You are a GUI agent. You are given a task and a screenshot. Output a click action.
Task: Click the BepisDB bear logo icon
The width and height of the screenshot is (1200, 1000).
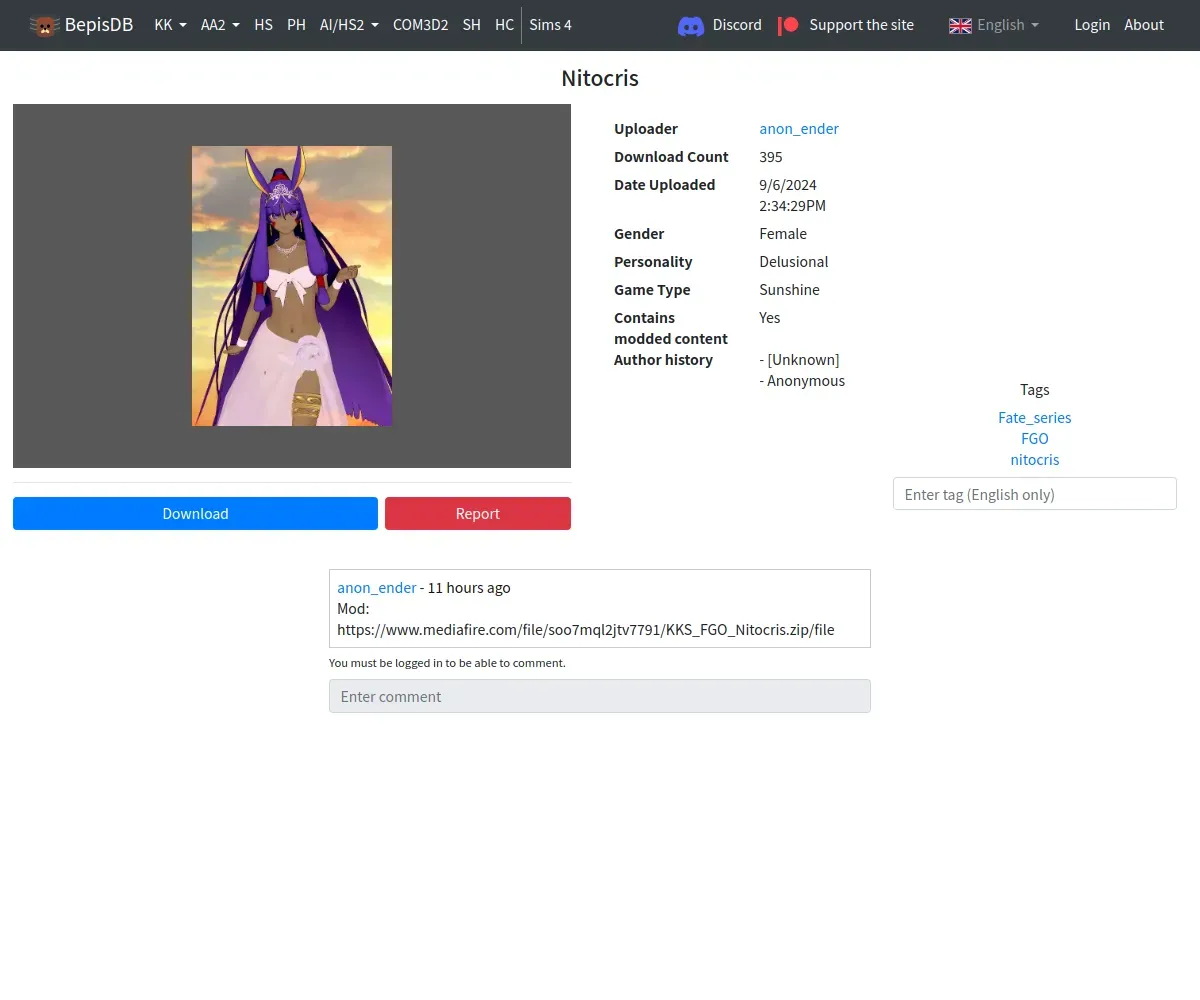pos(44,25)
